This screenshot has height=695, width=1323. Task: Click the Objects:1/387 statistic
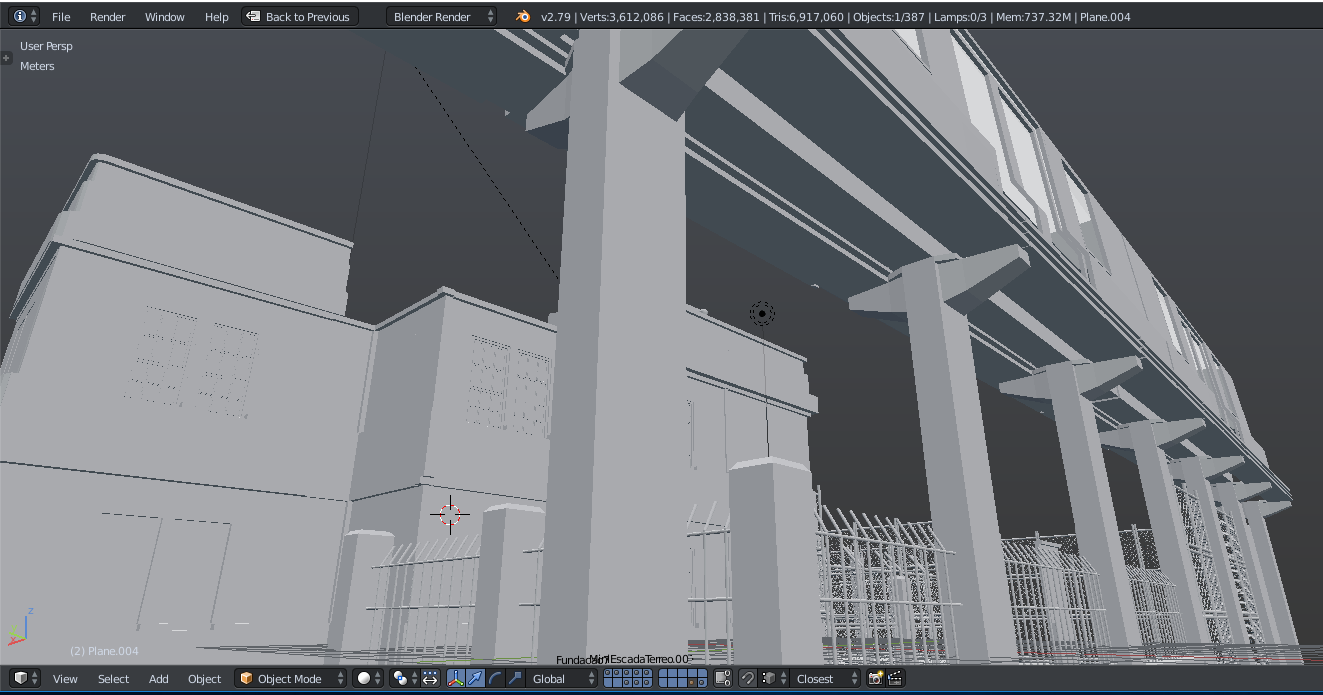point(888,17)
